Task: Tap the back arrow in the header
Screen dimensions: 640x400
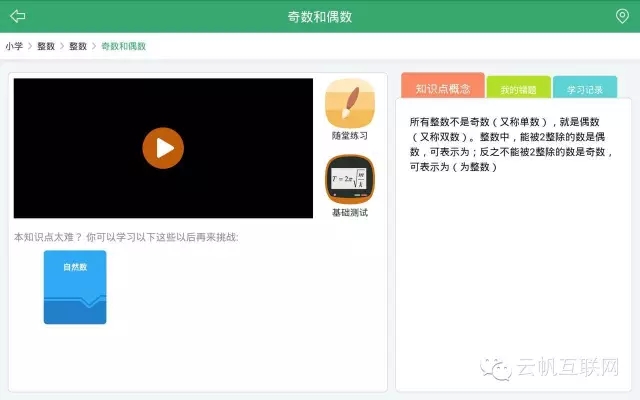Action: [17, 16]
